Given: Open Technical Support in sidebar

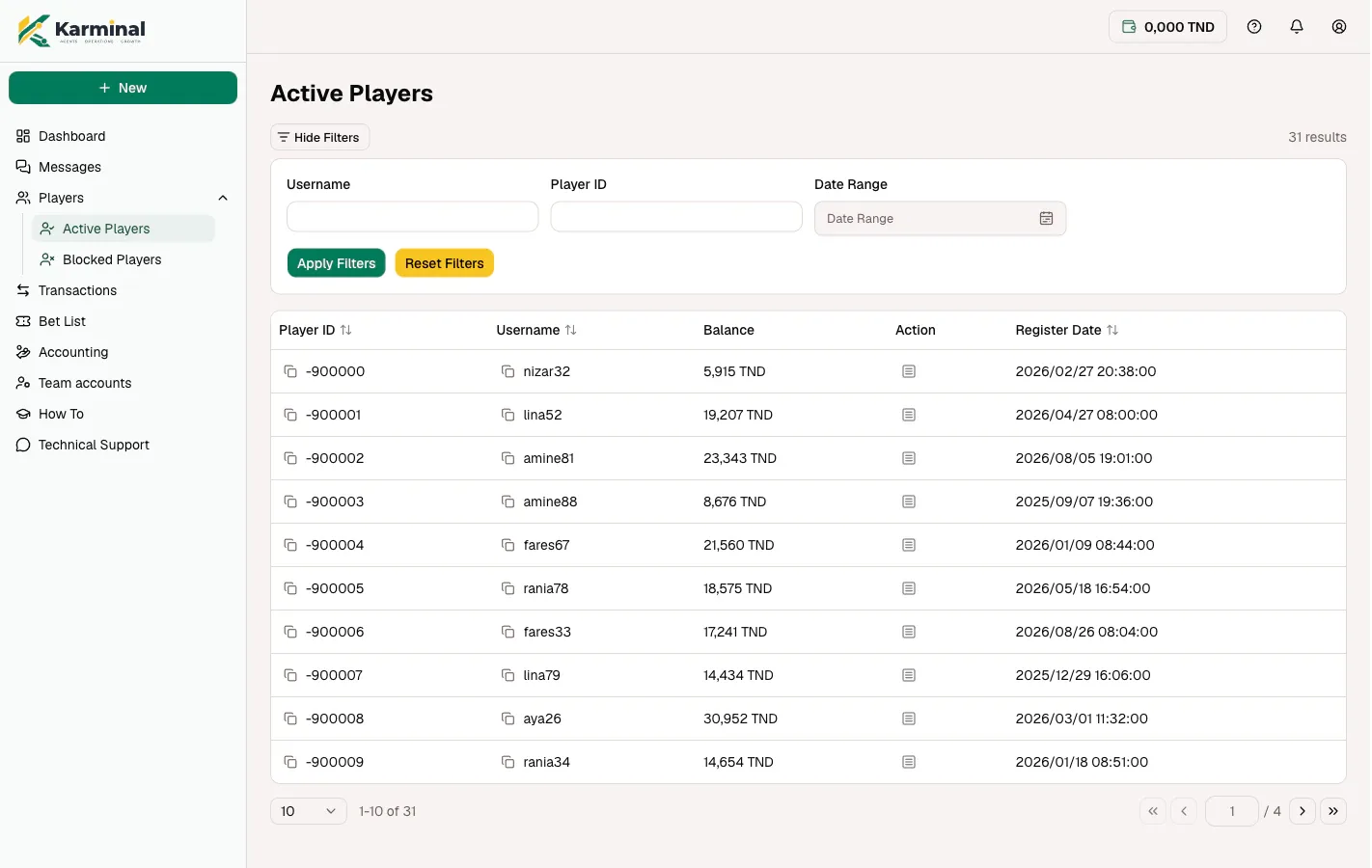Looking at the screenshot, I should point(123,445).
